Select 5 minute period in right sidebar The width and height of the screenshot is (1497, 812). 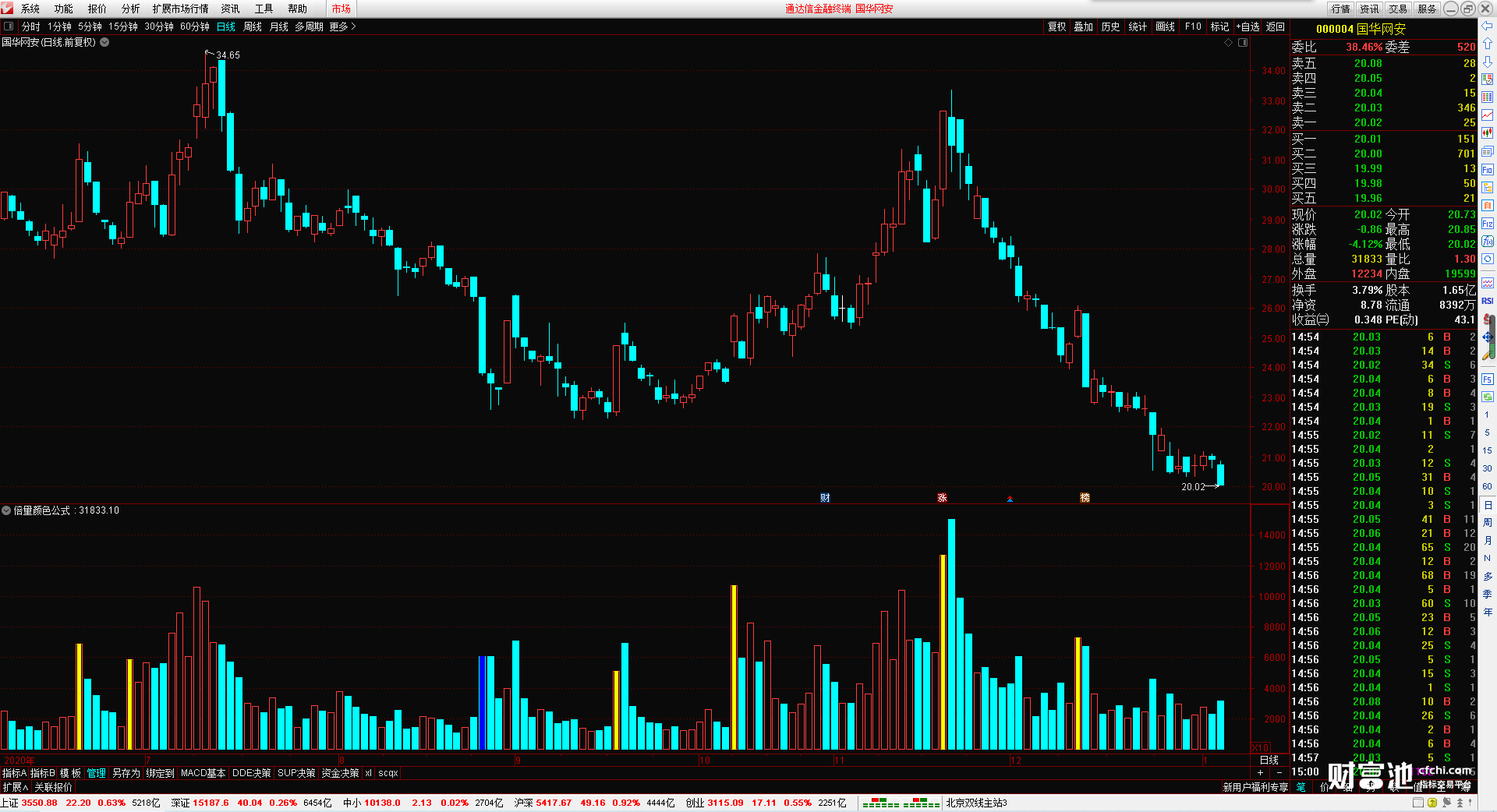point(1487,432)
